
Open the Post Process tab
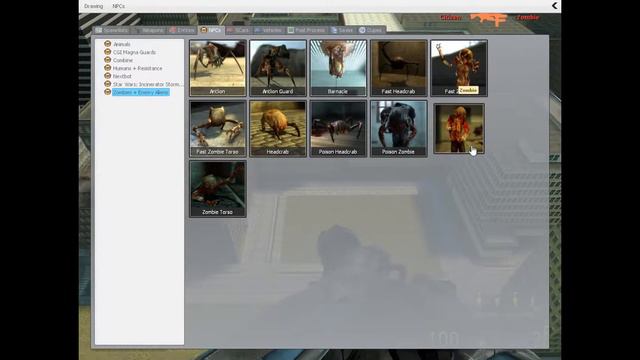point(307,30)
